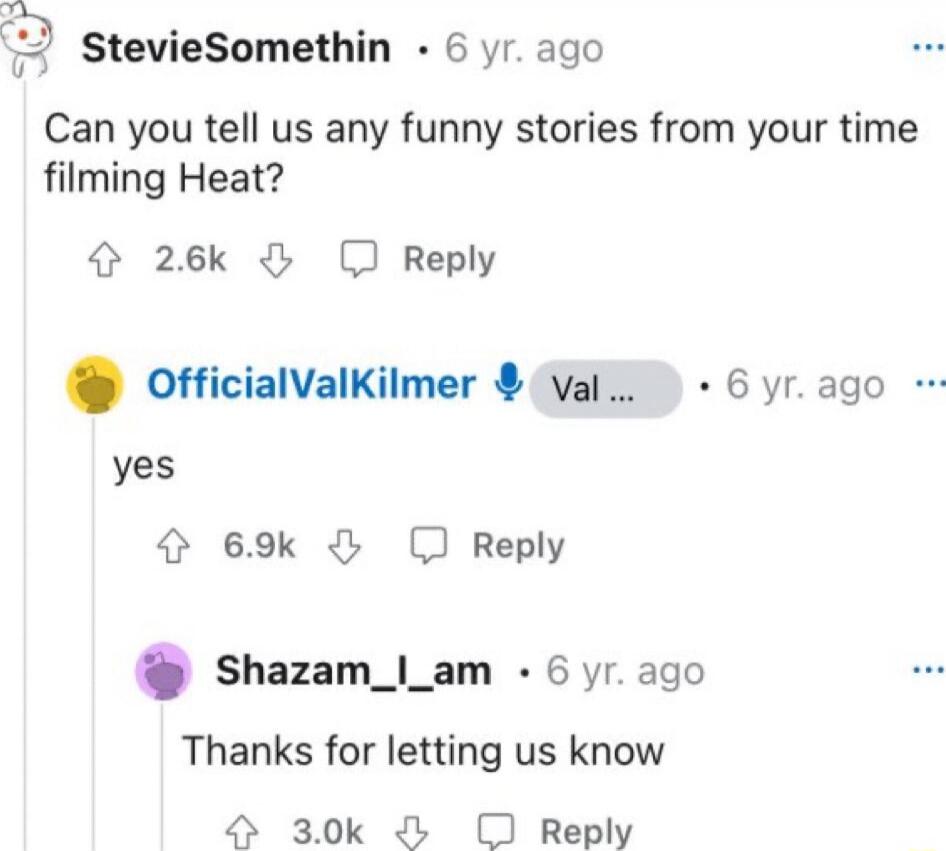Open StevieSomethin's user profile link

click(x=235, y=48)
